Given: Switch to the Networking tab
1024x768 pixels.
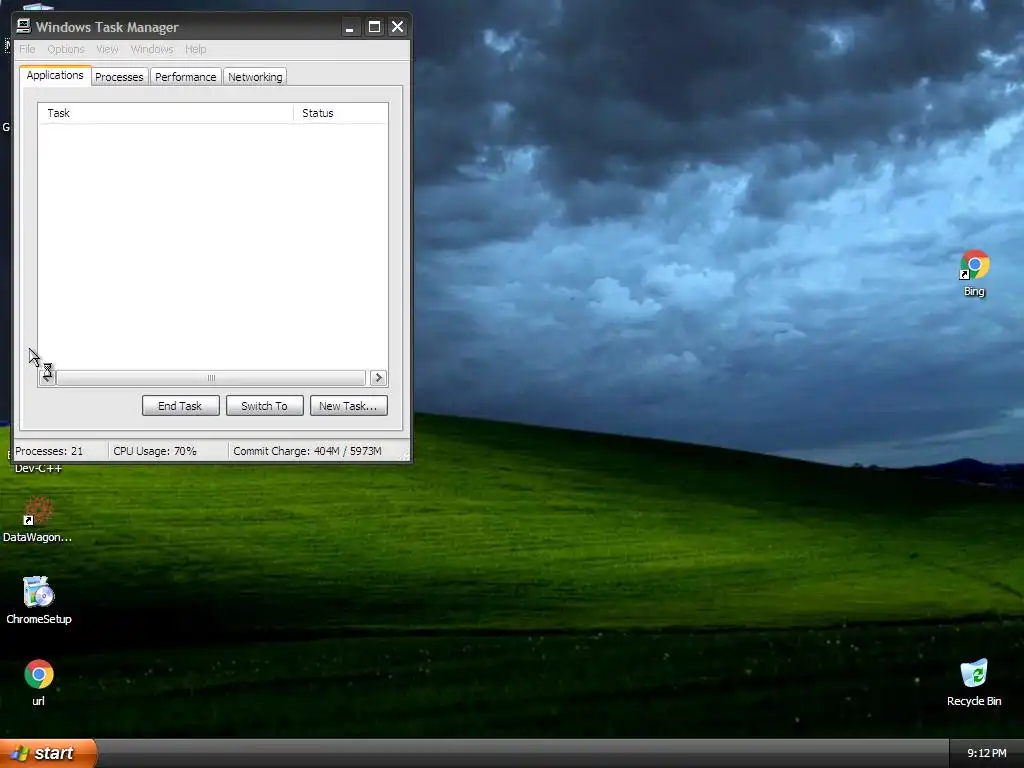Looking at the screenshot, I should pos(255,77).
